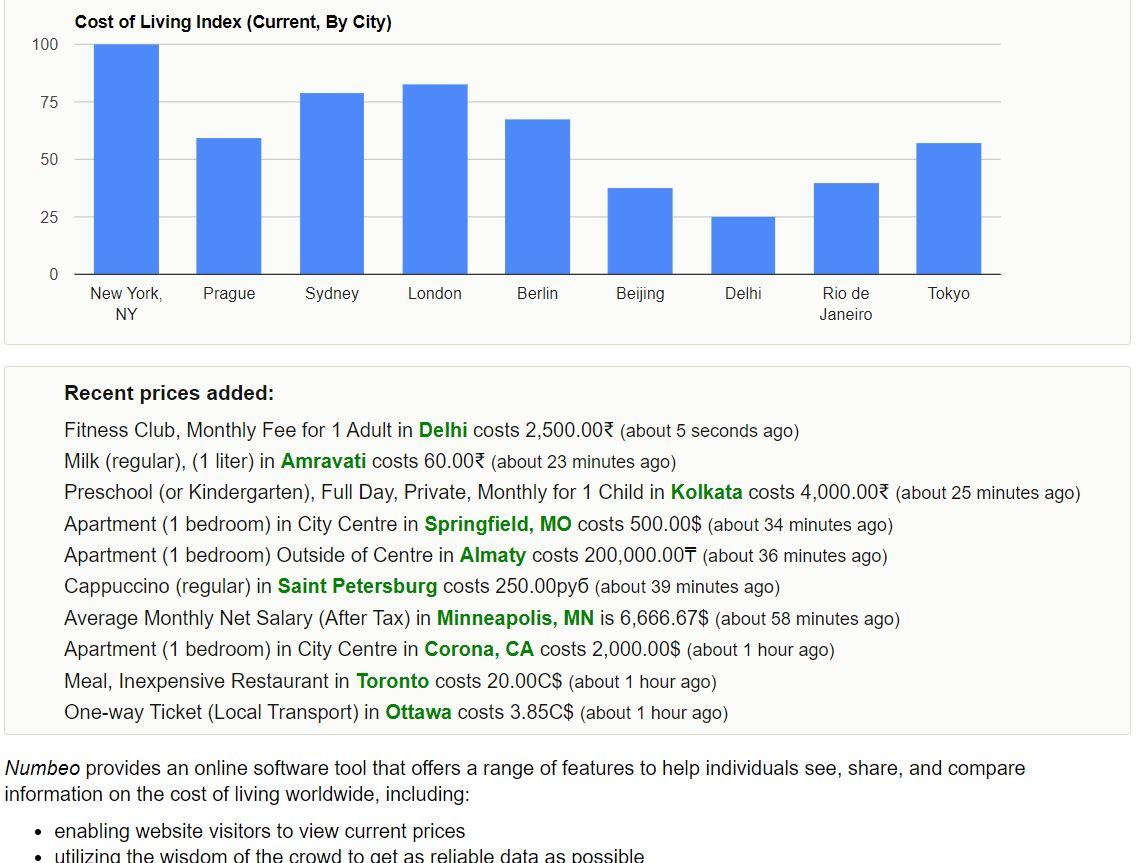Click the '(about 23 minutes ago)' timestamp
1137x863 pixels.
[x=584, y=462]
